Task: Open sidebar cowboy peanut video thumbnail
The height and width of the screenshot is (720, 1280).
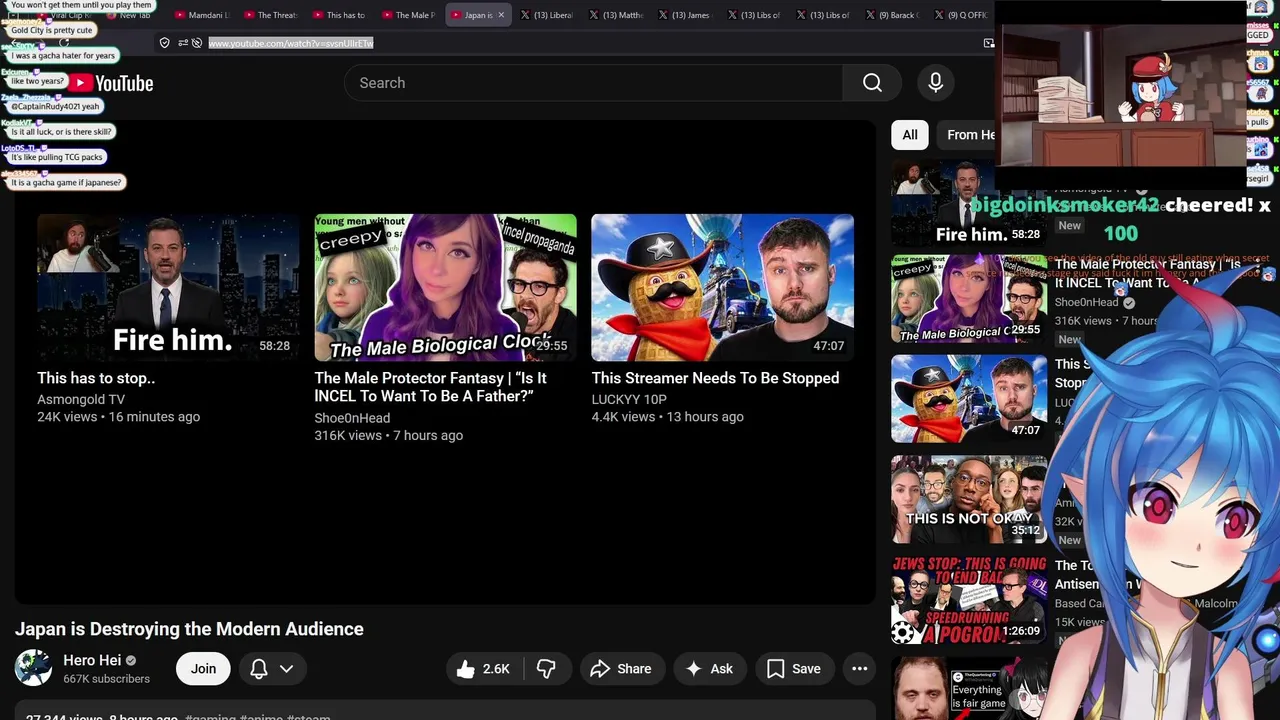Action: 969,399
